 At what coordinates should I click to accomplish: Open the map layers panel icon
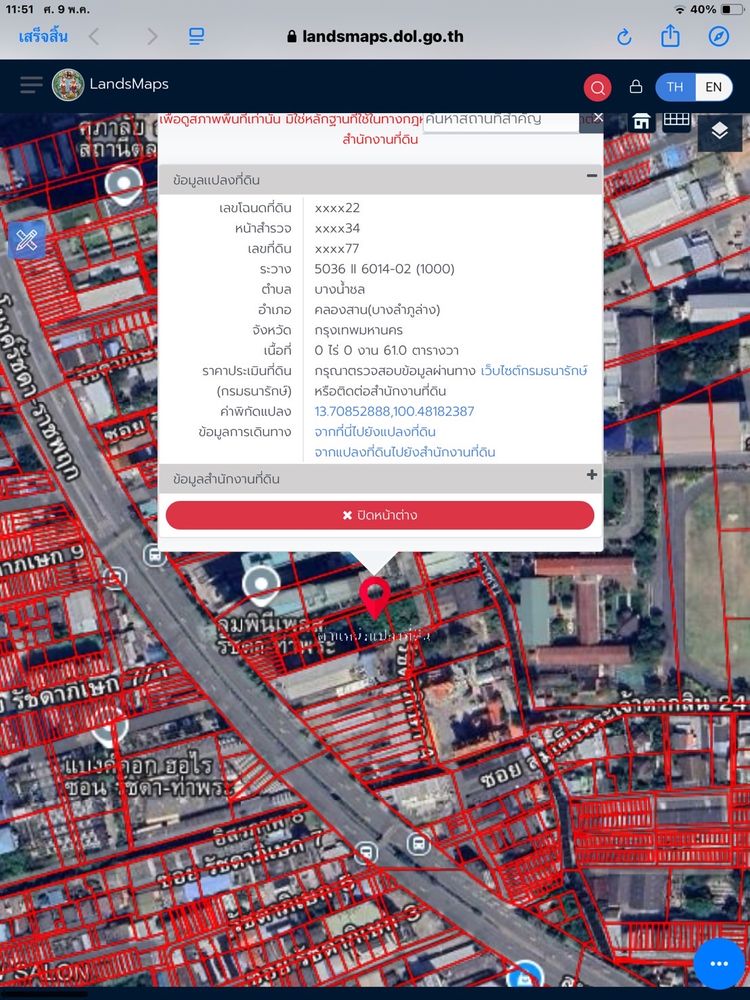point(719,131)
